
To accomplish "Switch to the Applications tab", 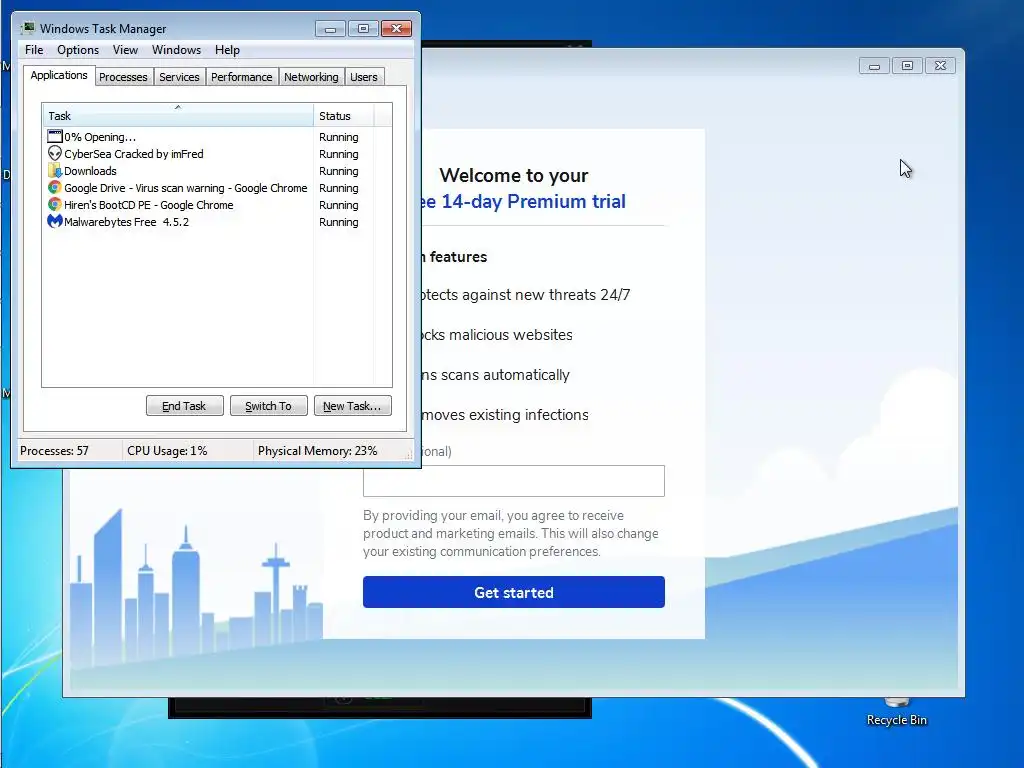I will coord(59,75).
